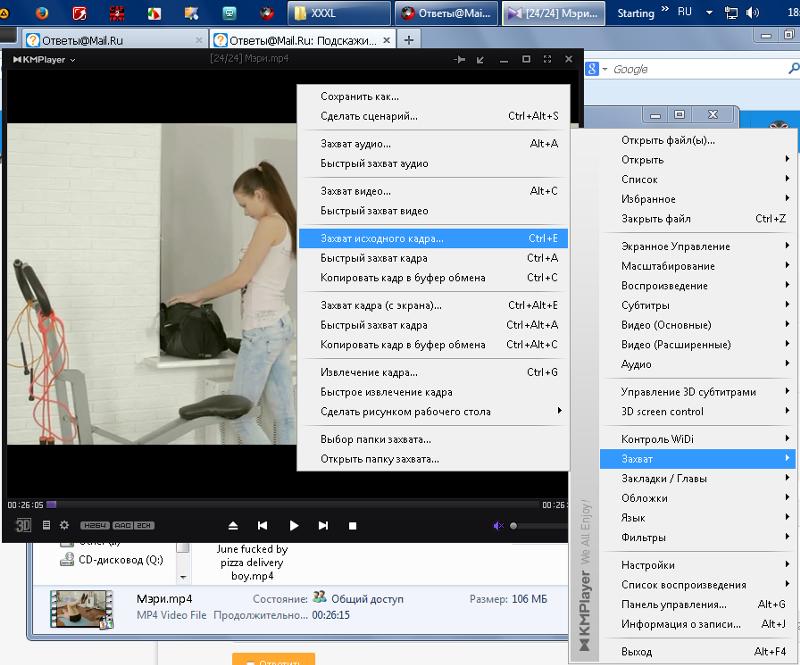Open Firefox from the taskbar
800x665 pixels.
42,13
